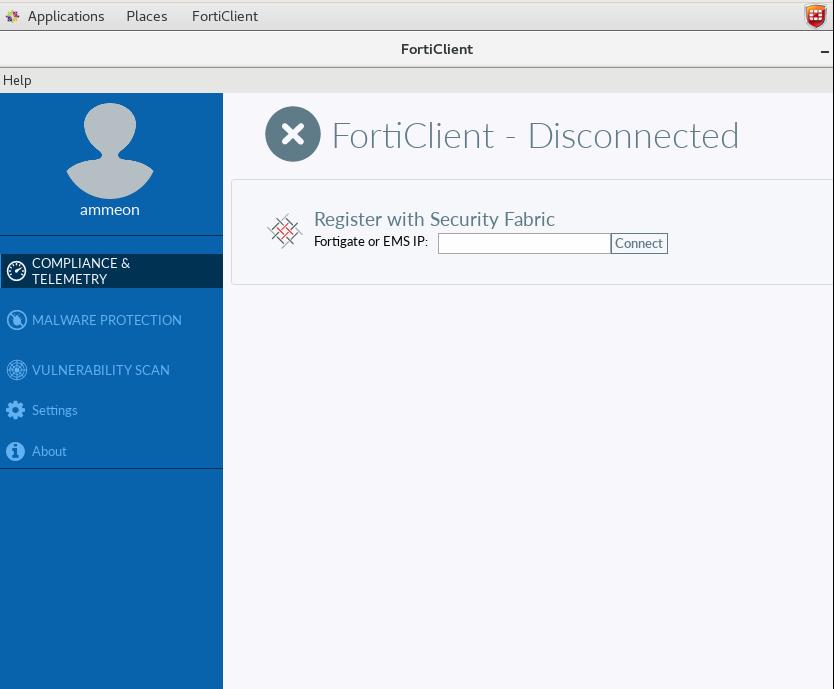834x689 pixels.
Task: Select the Compliance & Telemetry tab
Action: pyautogui.click(x=112, y=271)
